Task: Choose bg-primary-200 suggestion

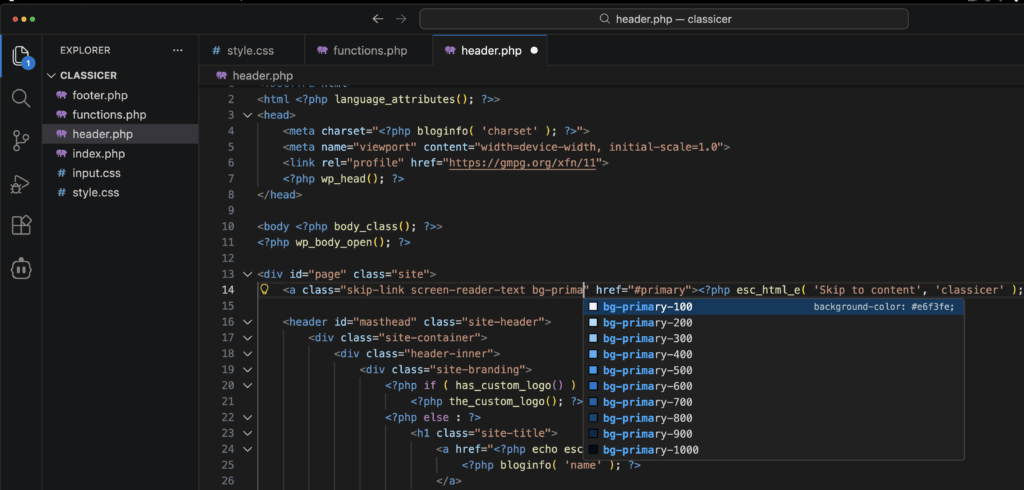Action: [773, 323]
